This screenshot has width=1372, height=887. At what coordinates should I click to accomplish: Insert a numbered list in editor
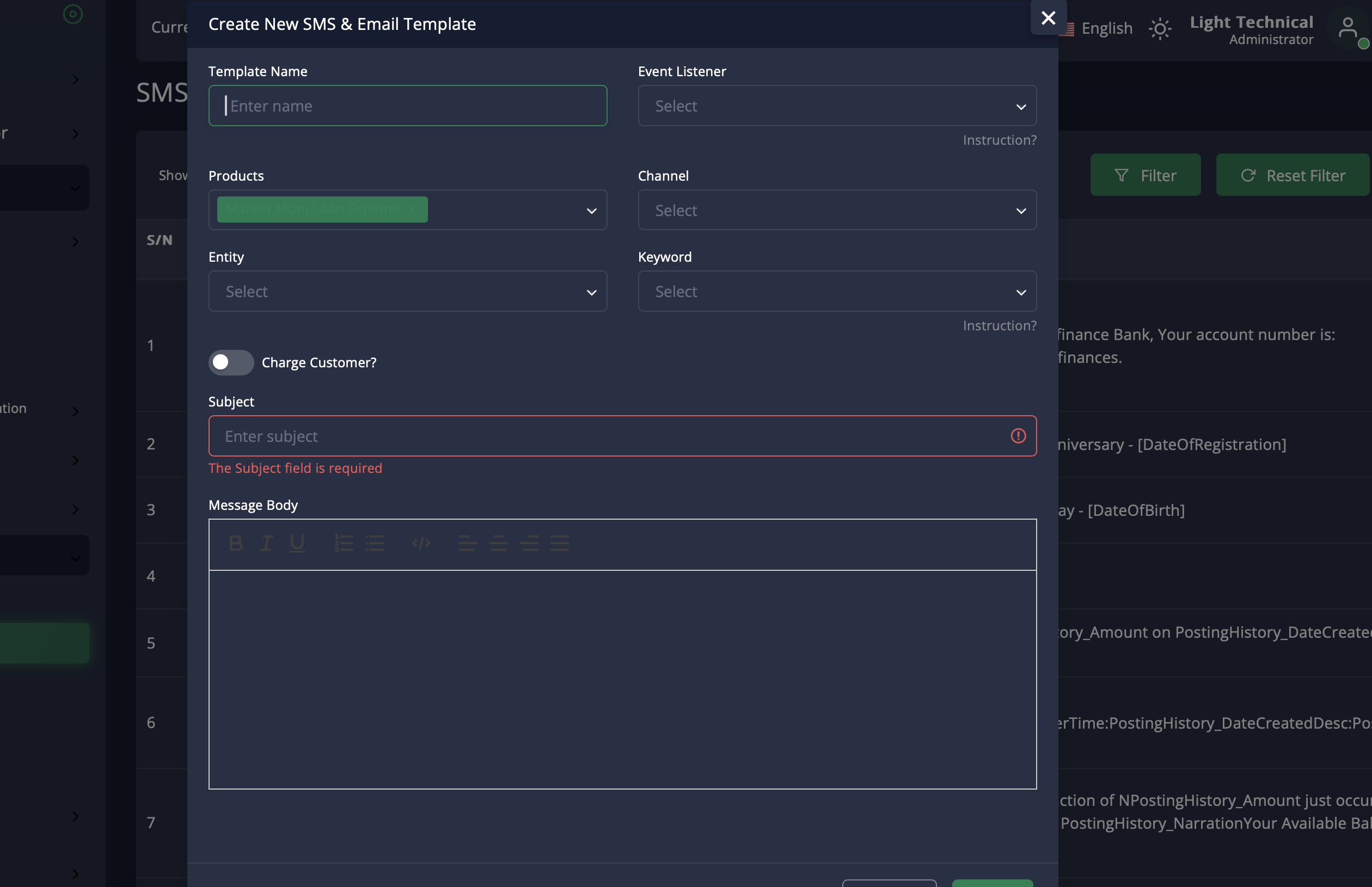(344, 543)
